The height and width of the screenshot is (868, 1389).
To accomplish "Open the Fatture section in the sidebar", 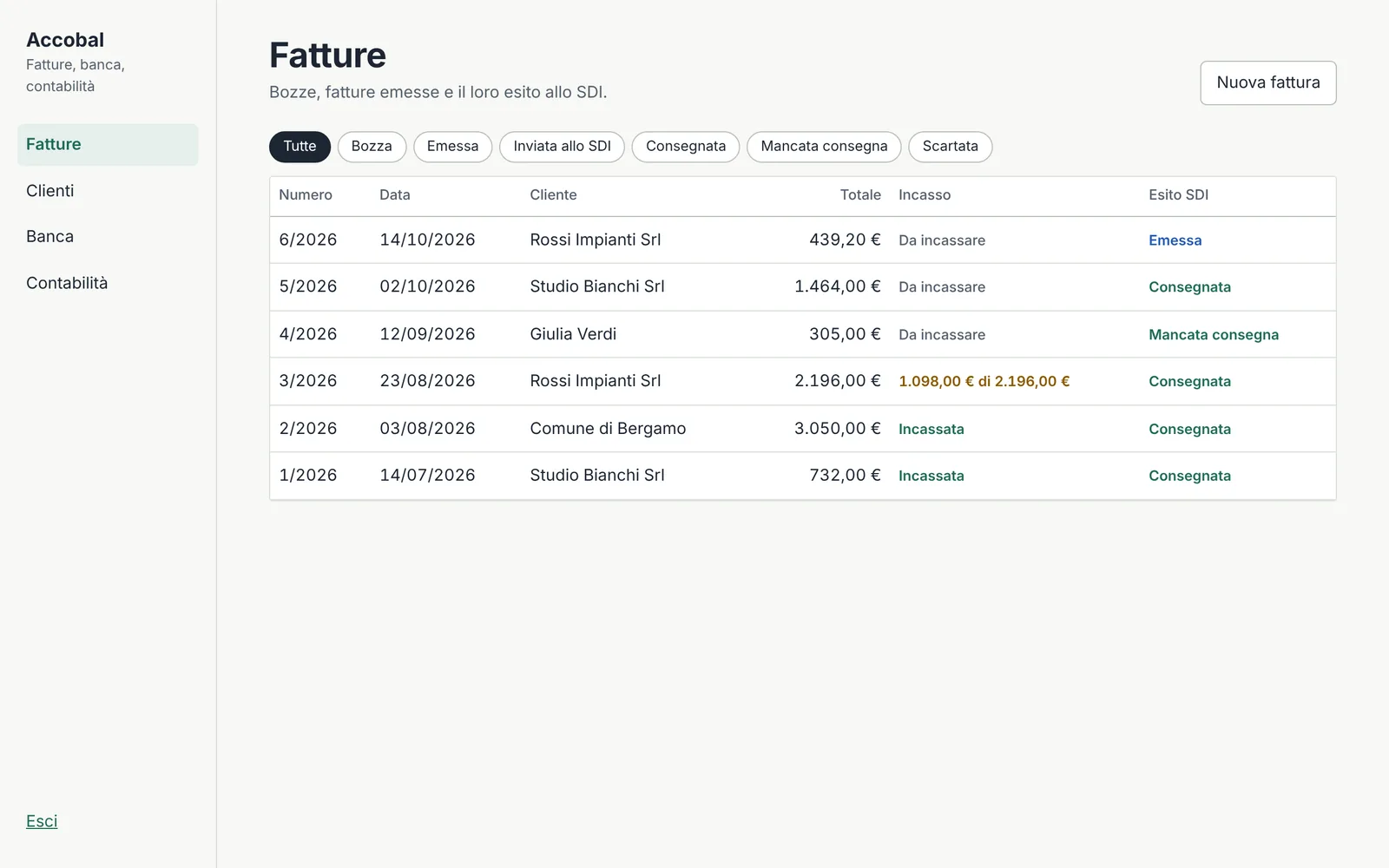I will [x=108, y=144].
